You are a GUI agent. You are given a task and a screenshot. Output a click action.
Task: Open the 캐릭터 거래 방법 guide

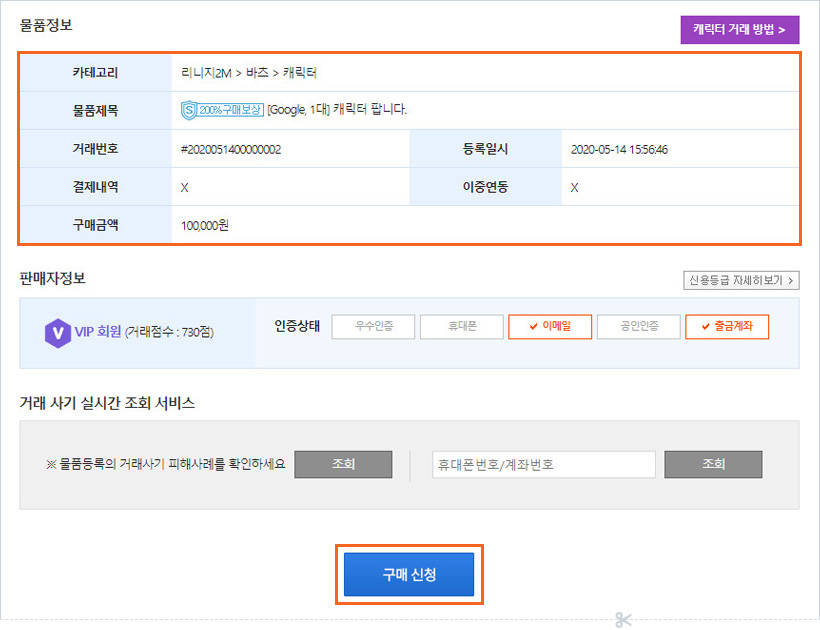coord(739,29)
